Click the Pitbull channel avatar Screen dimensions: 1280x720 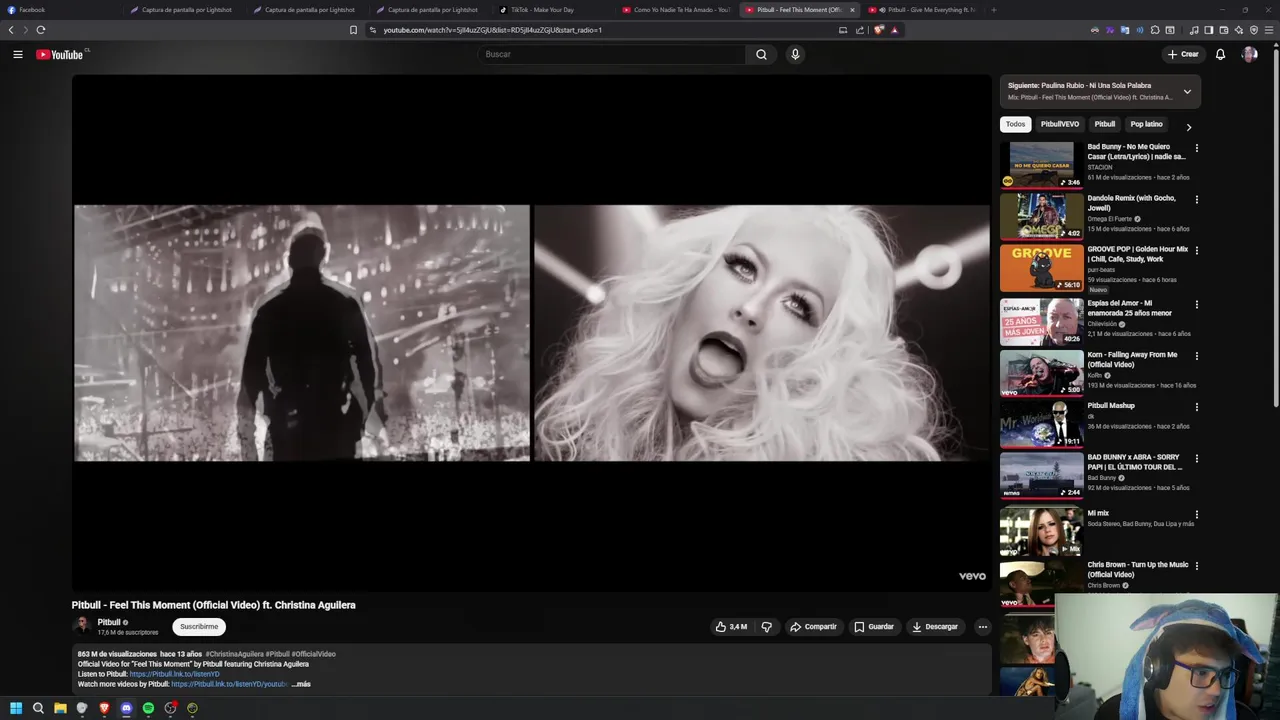(x=81, y=626)
